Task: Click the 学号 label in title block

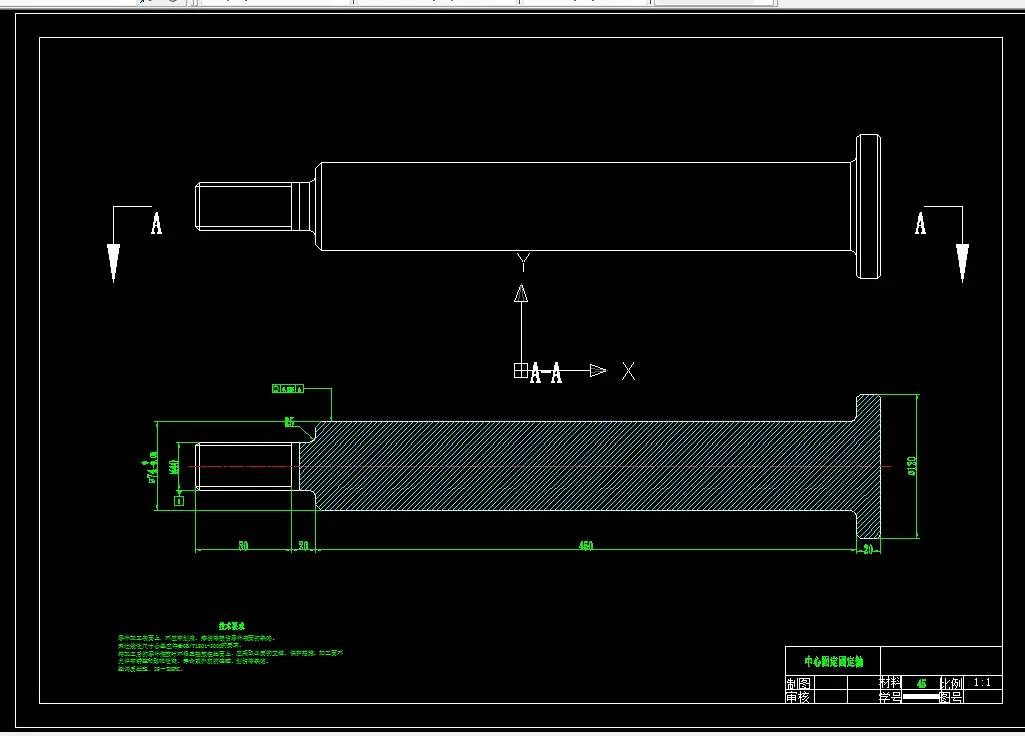Action: 890,697
